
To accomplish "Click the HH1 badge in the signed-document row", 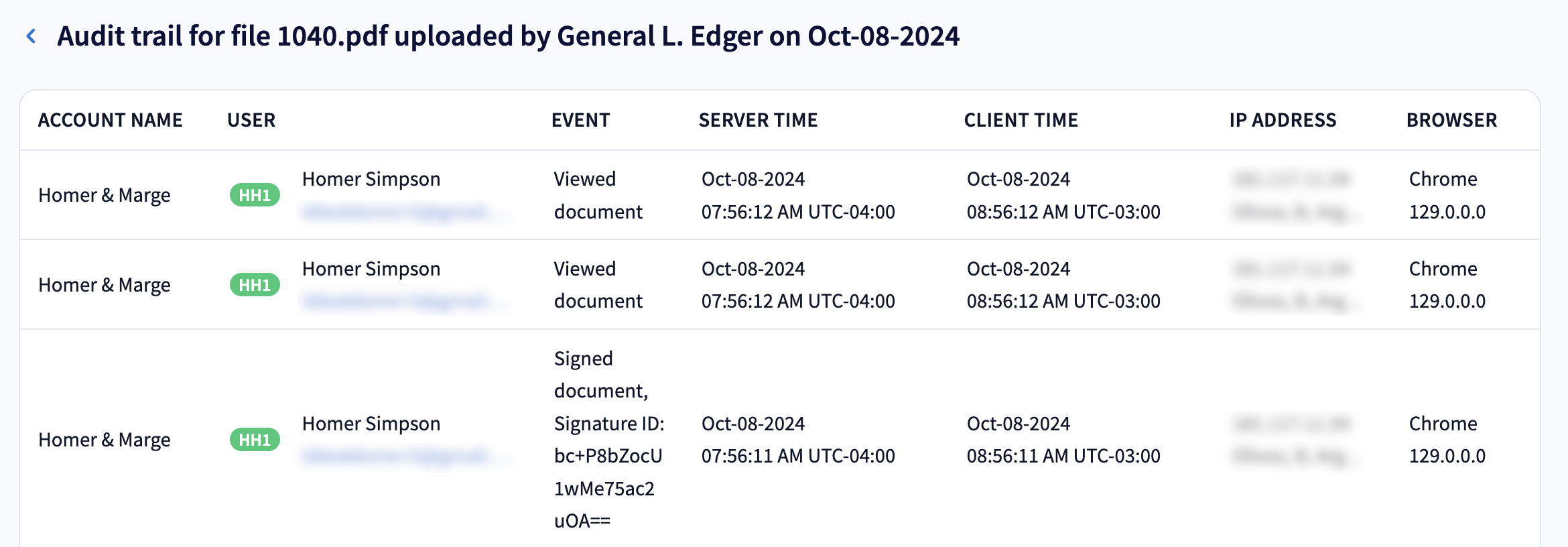I will tap(255, 440).
